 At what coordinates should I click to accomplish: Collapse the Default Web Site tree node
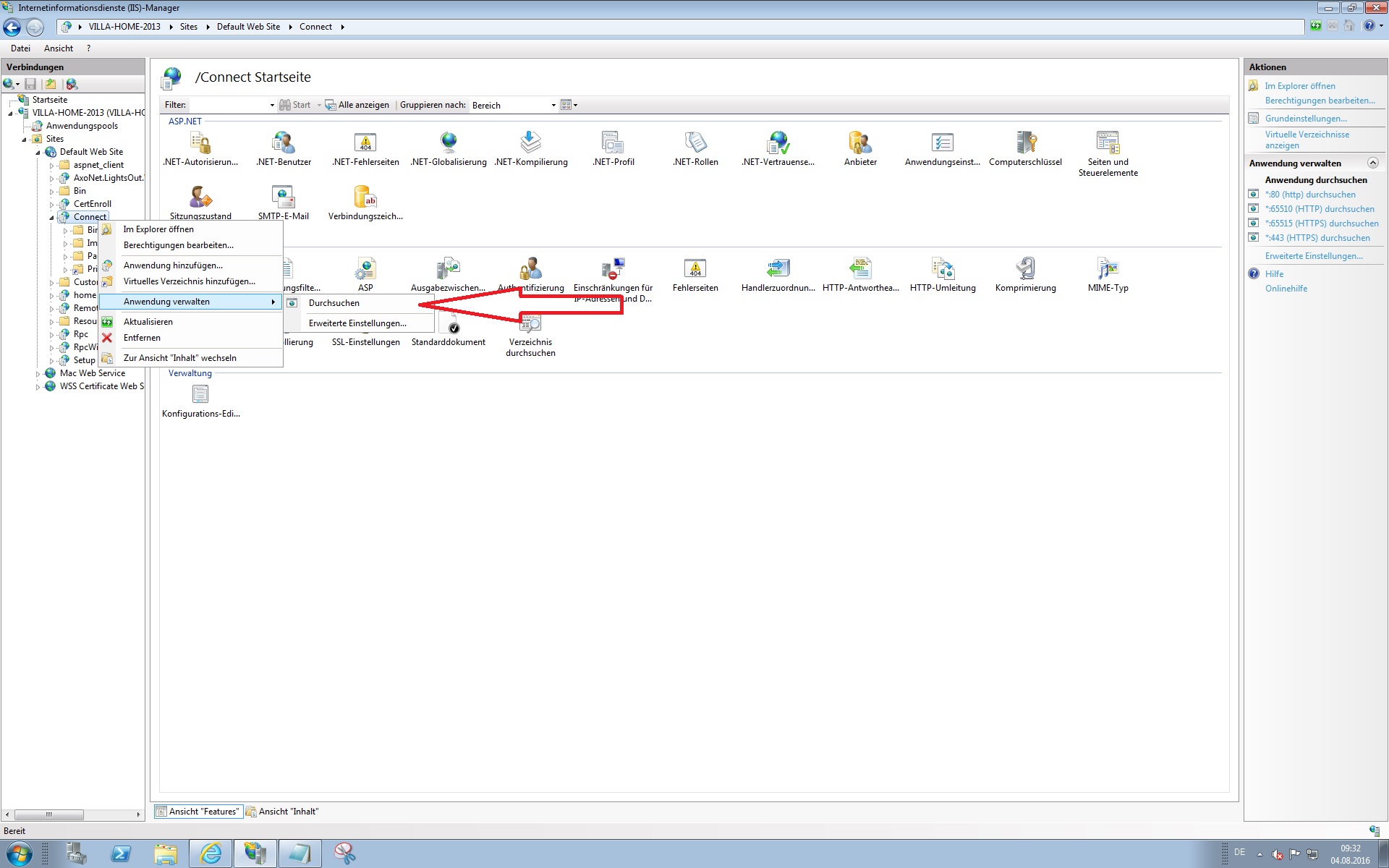[38, 153]
